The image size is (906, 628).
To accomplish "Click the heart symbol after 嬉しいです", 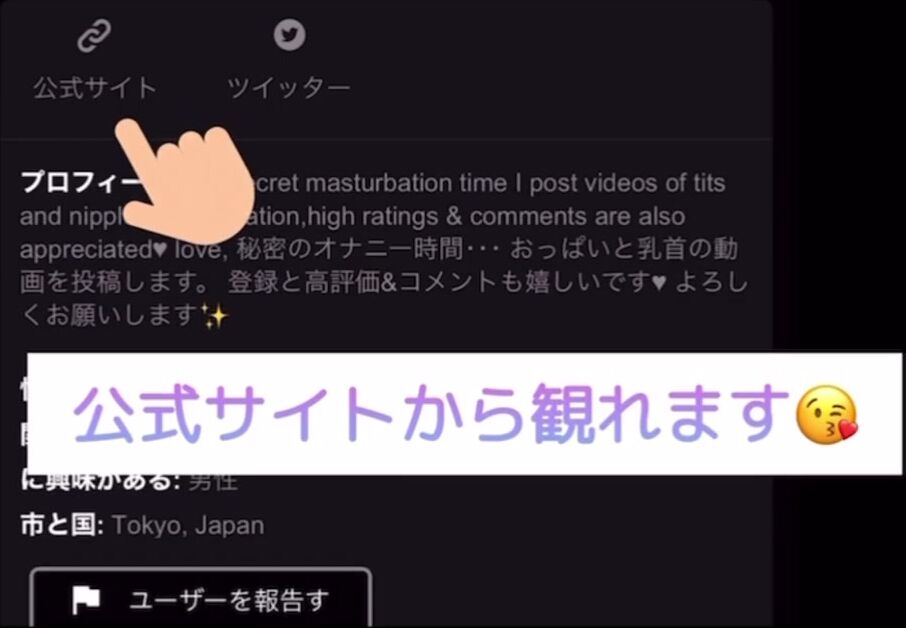I will 659,283.
